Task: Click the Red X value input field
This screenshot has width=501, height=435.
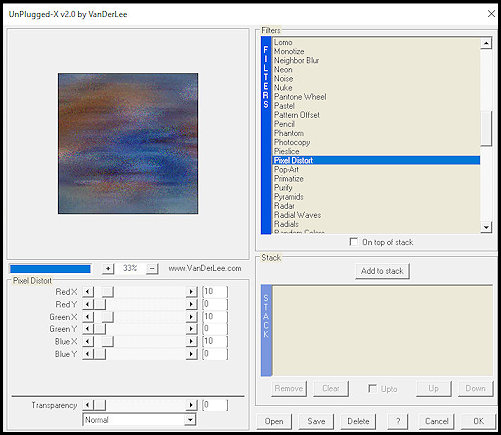Action: [x=215, y=292]
